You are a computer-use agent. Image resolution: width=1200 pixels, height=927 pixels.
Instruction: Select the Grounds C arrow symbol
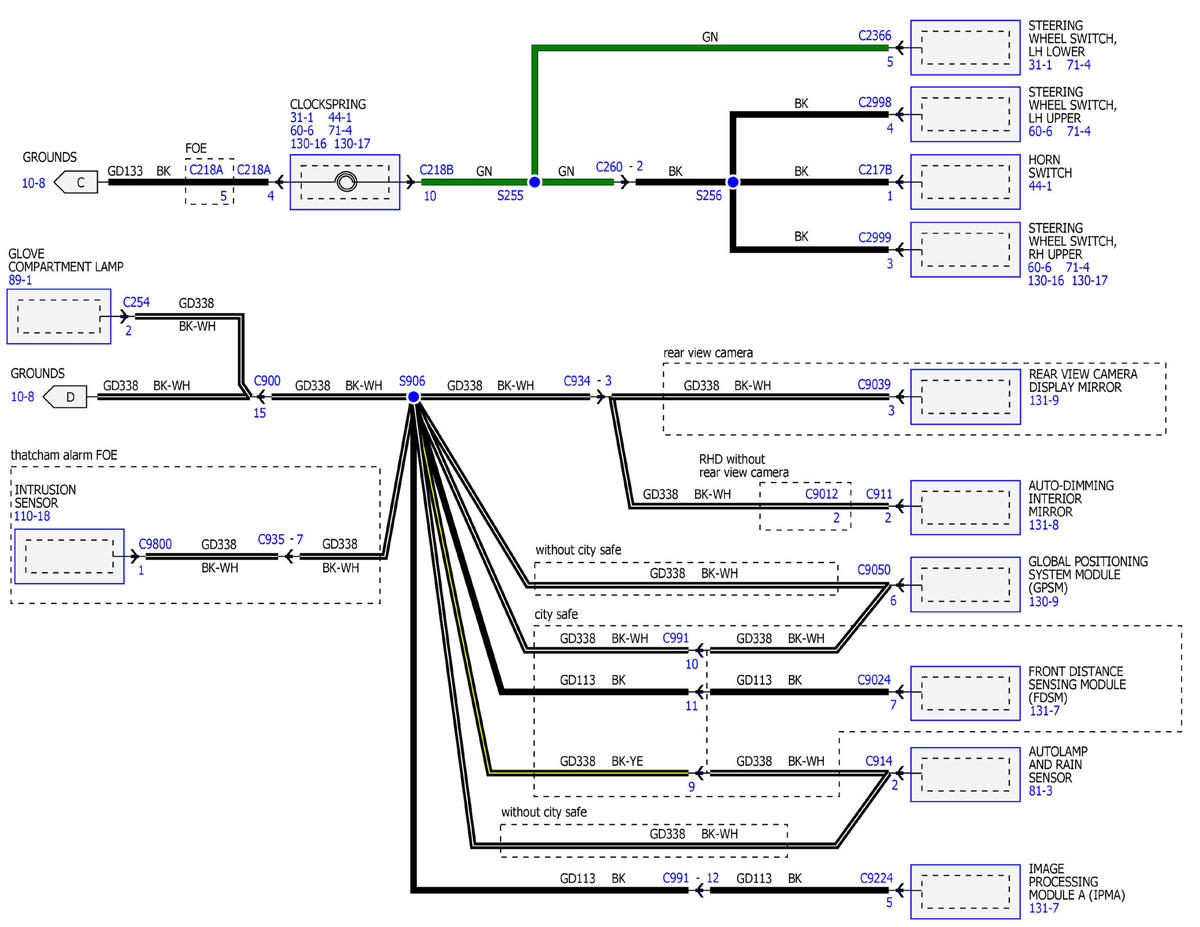pos(76,183)
